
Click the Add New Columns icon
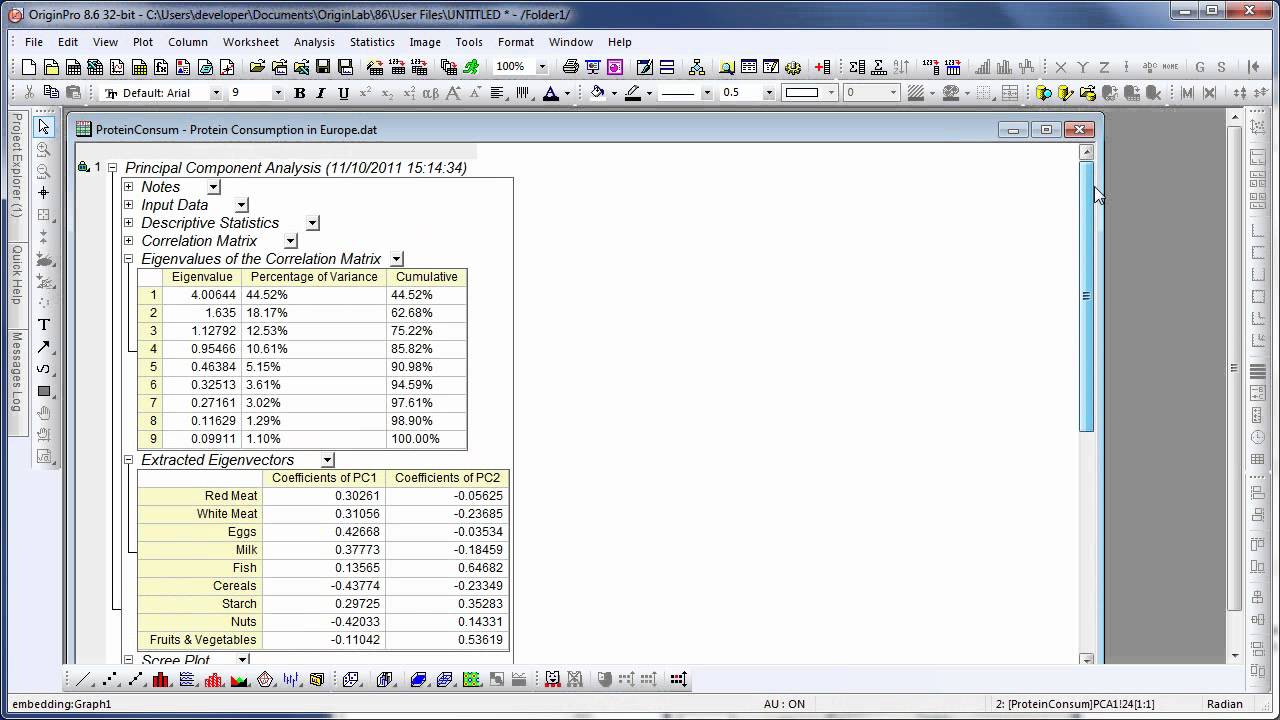point(823,67)
